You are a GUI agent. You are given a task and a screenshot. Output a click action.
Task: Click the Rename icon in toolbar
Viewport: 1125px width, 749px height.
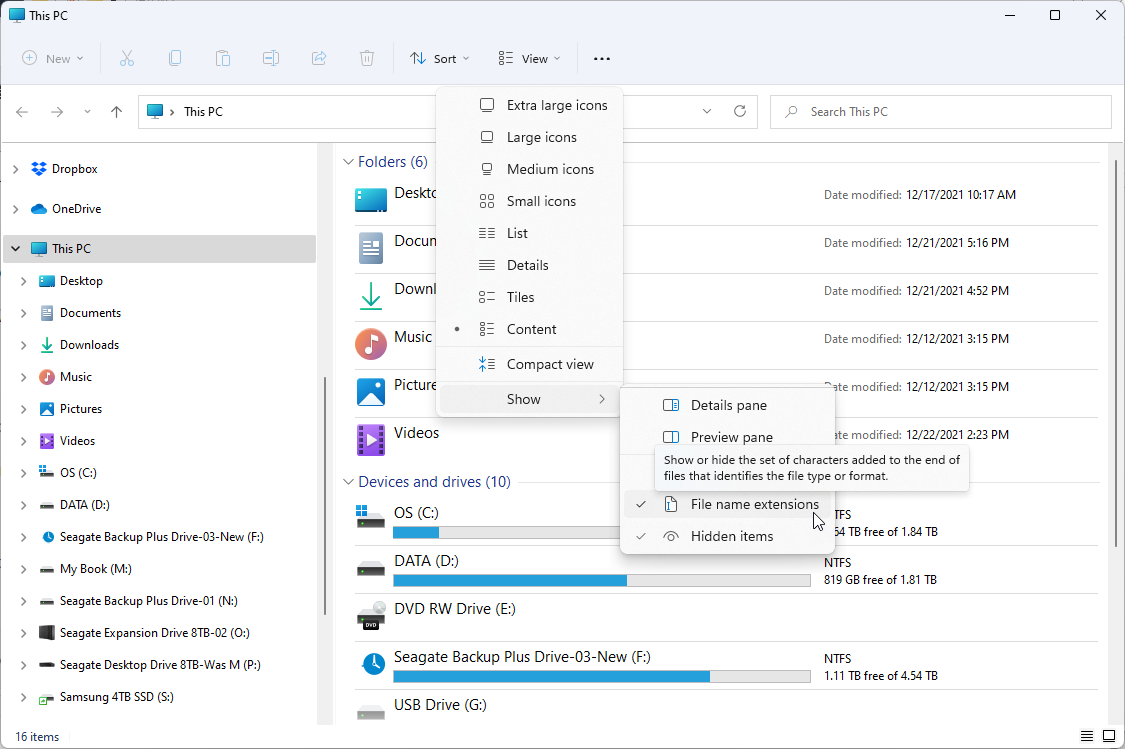271,59
